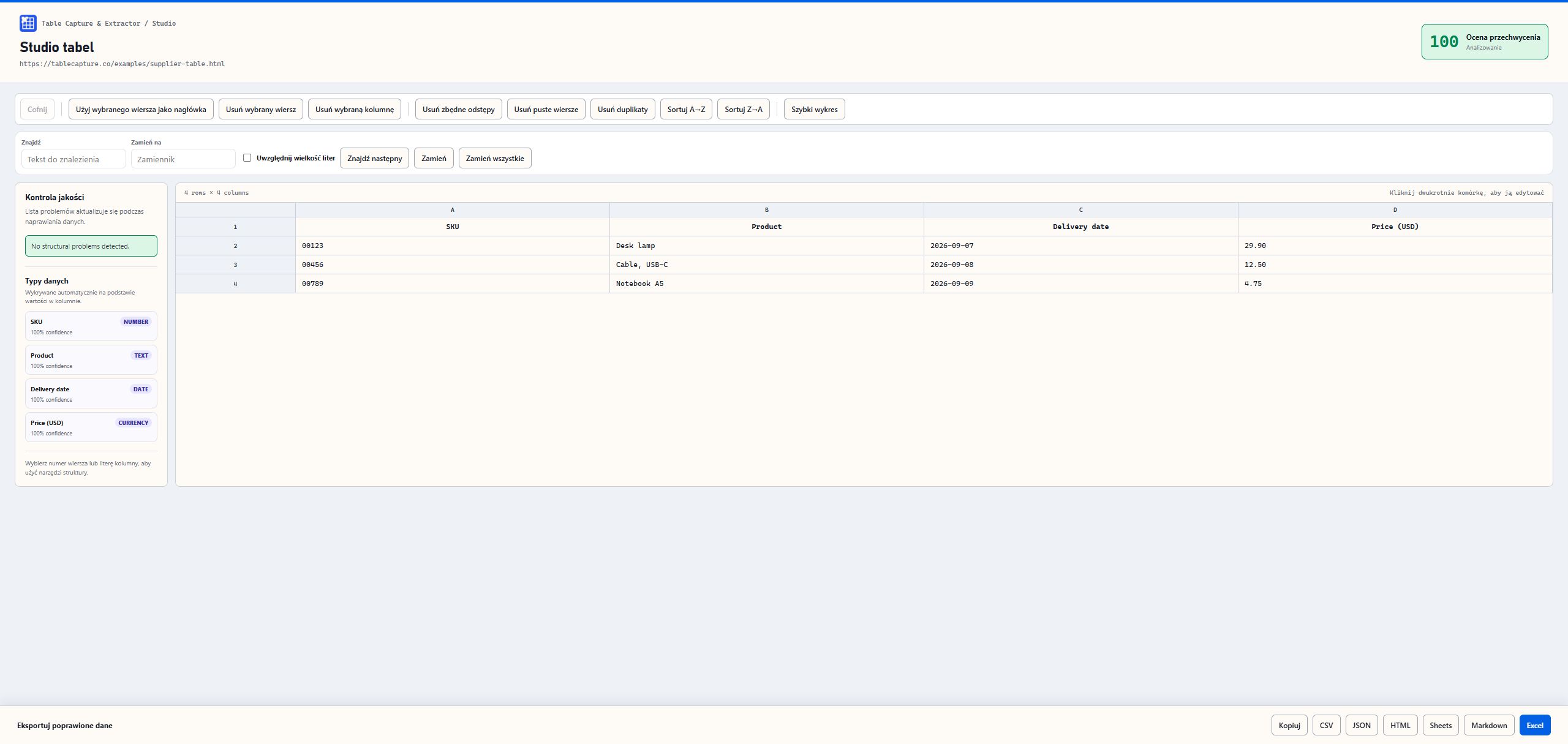The width and height of the screenshot is (1568, 744).
Task: Click the Cofnij undo button
Action: click(37, 110)
